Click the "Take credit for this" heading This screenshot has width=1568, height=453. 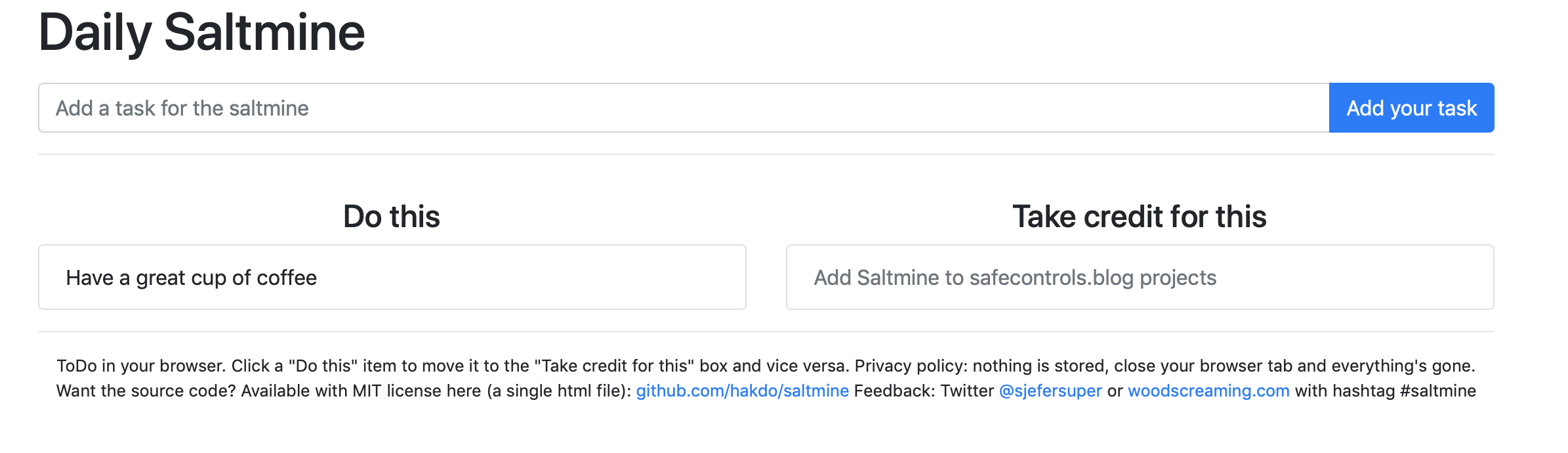click(1140, 216)
